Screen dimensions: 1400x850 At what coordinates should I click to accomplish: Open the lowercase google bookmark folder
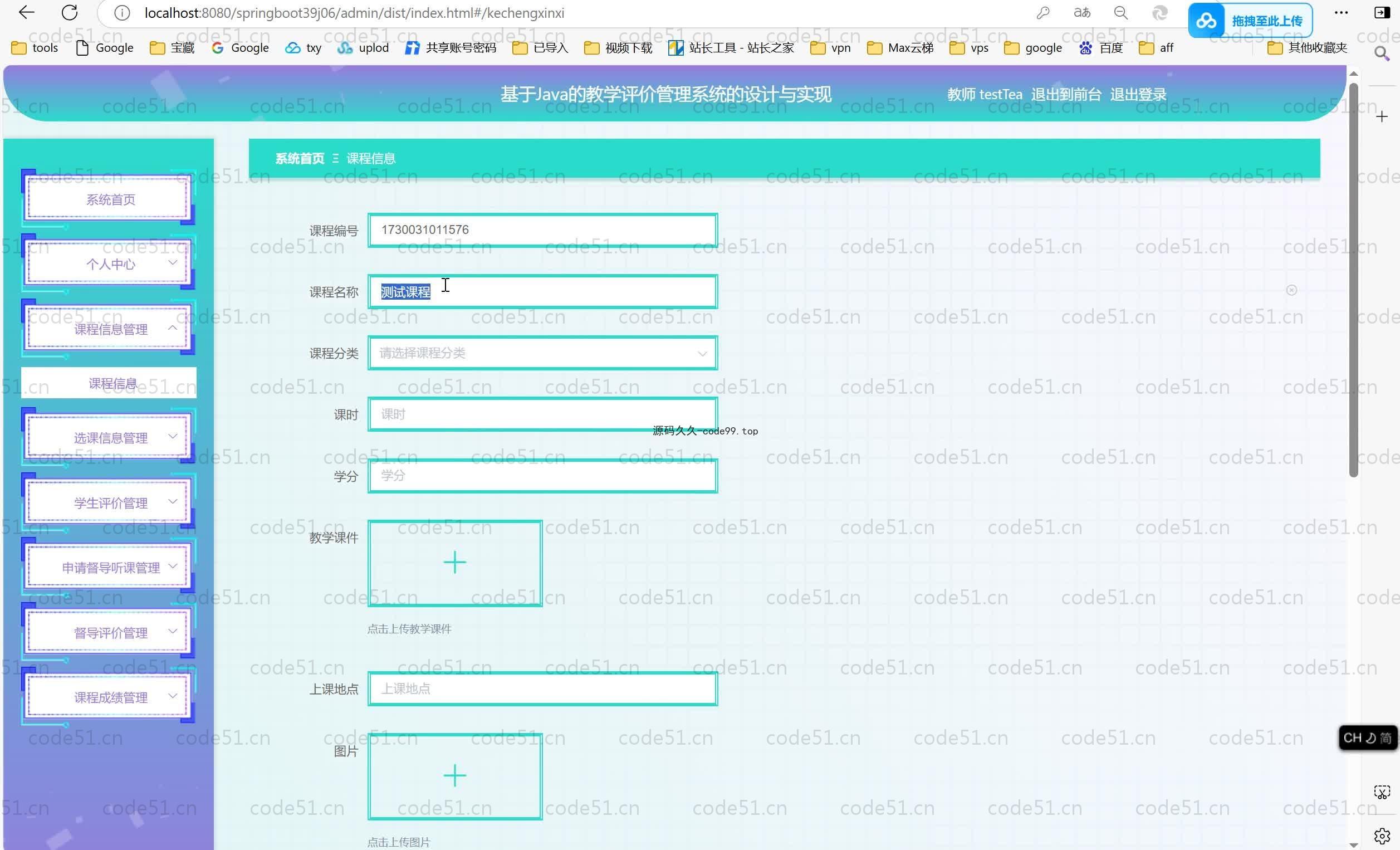(1033, 48)
